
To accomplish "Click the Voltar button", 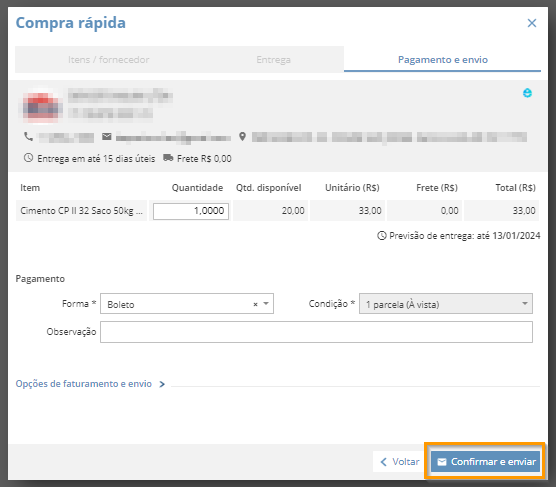I will [x=399, y=461].
